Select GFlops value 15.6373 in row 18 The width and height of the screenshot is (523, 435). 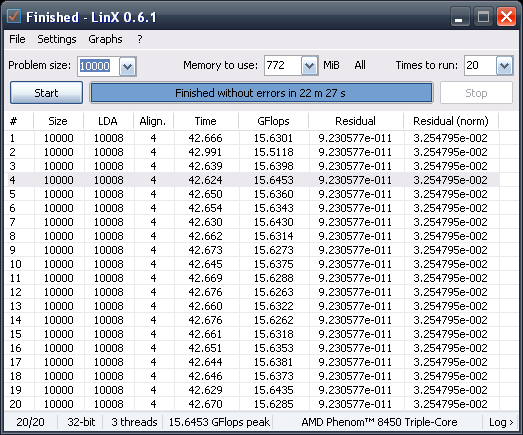tap(274, 376)
